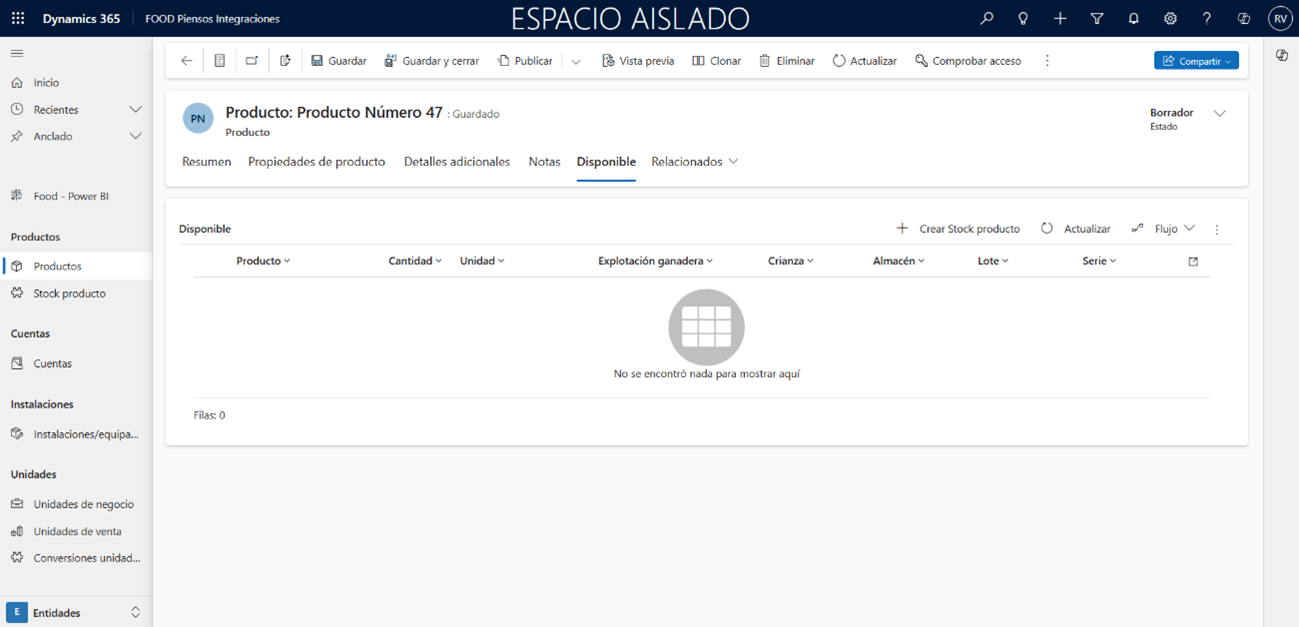
Task: Open the settings gear icon
Action: tap(1170, 19)
